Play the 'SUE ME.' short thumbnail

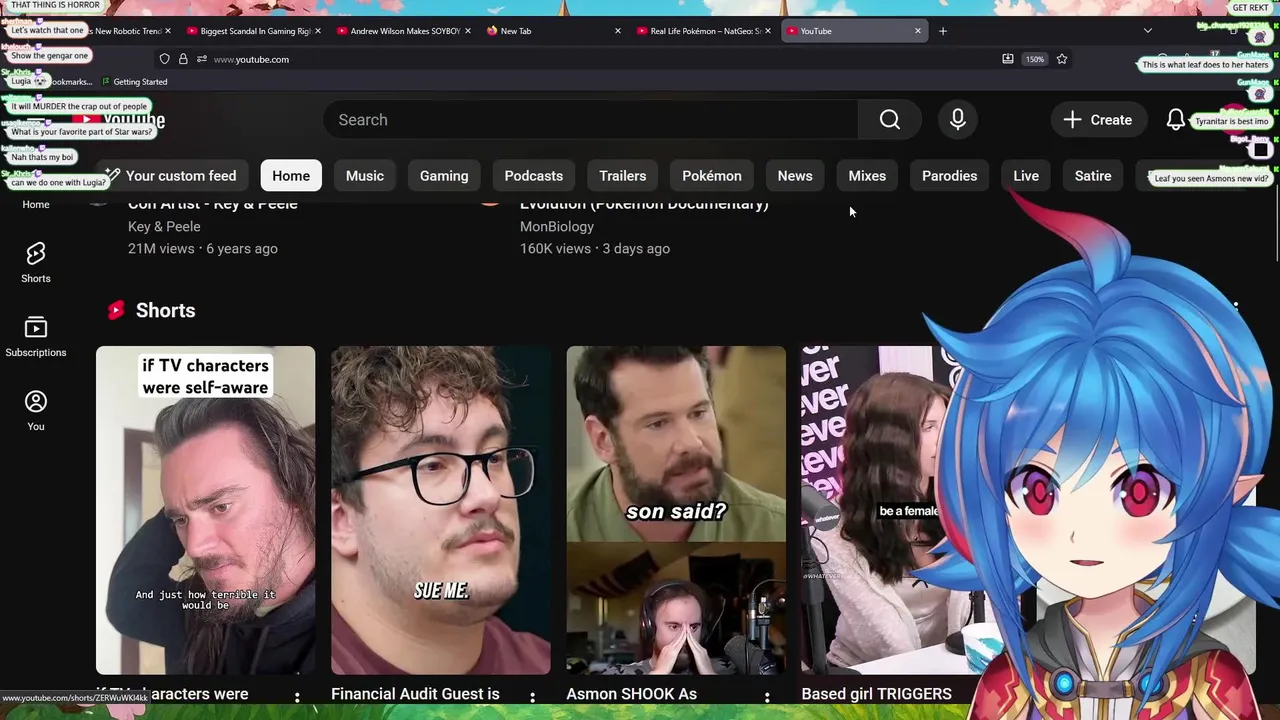pyautogui.click(x=441, y=510)
